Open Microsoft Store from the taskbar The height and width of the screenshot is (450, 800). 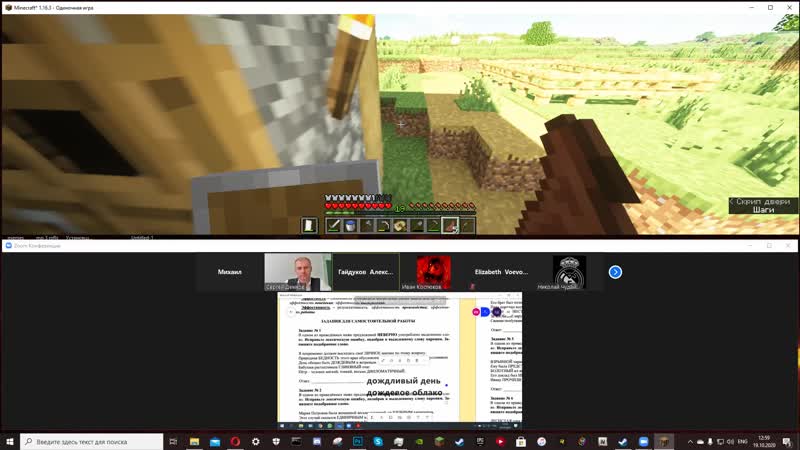pos(521,441)
